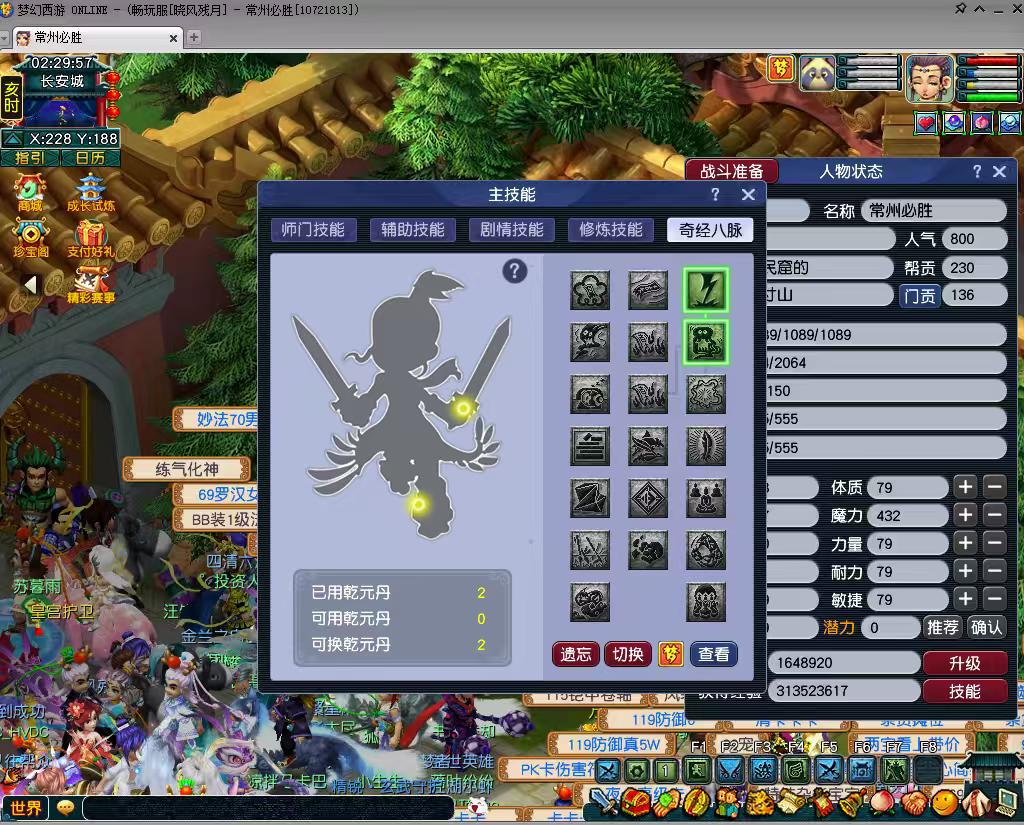Click the 推荐 recommend button

(x=942, y=628)
